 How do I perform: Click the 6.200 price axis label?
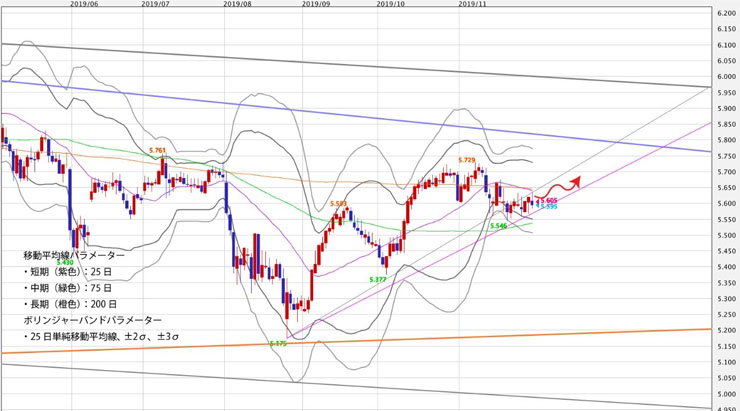pyautogui.click(x=726, y=13)
